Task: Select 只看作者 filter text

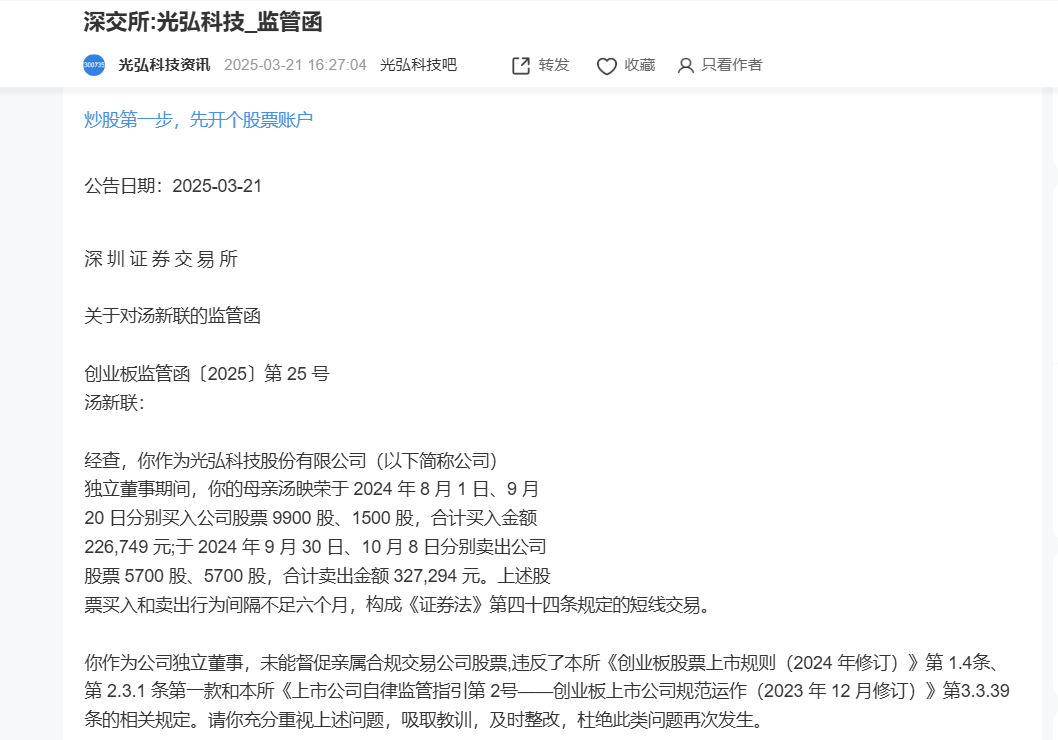Action: click(x=732, y=65)
